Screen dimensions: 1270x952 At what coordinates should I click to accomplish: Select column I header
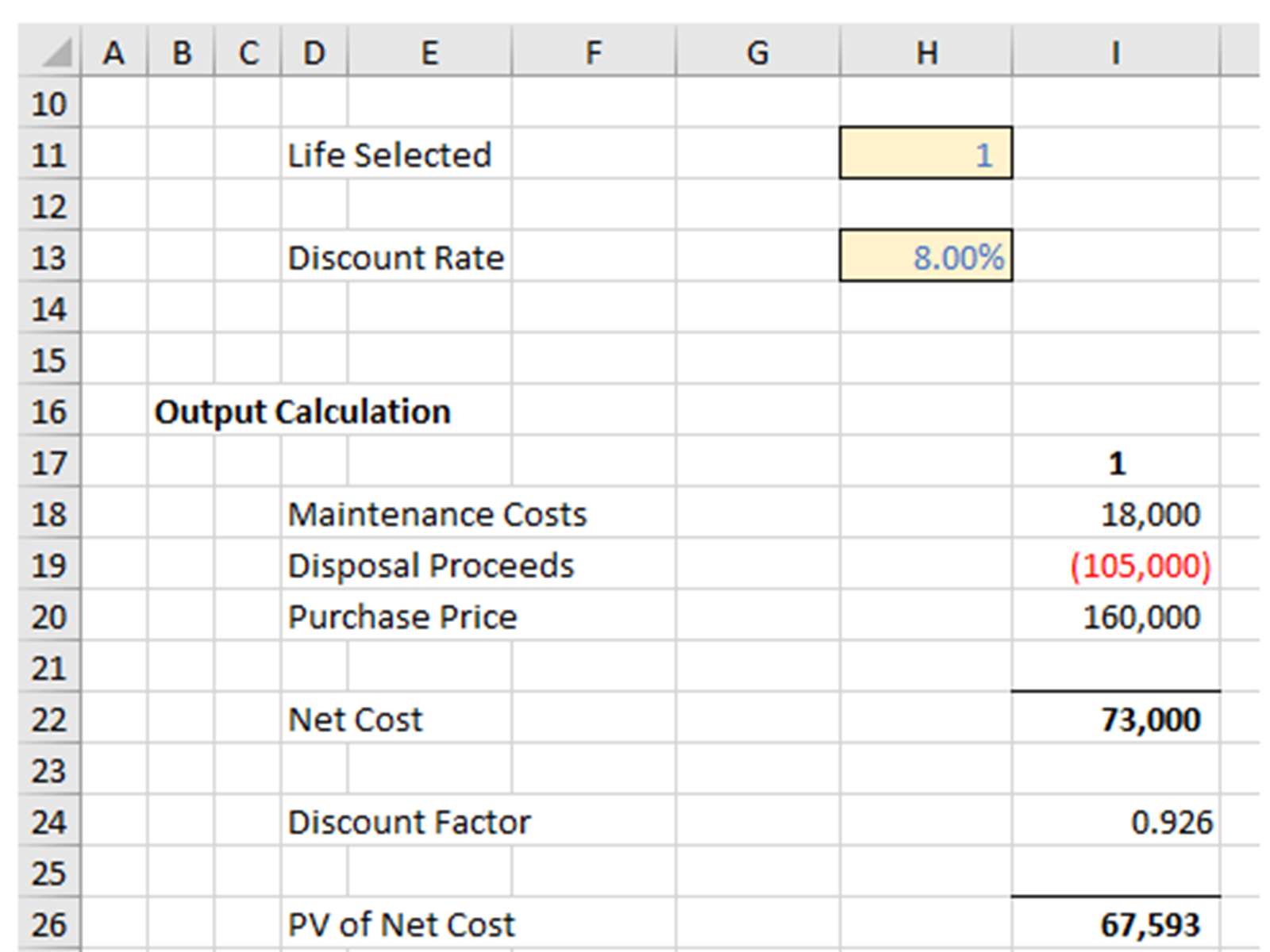1115,53
